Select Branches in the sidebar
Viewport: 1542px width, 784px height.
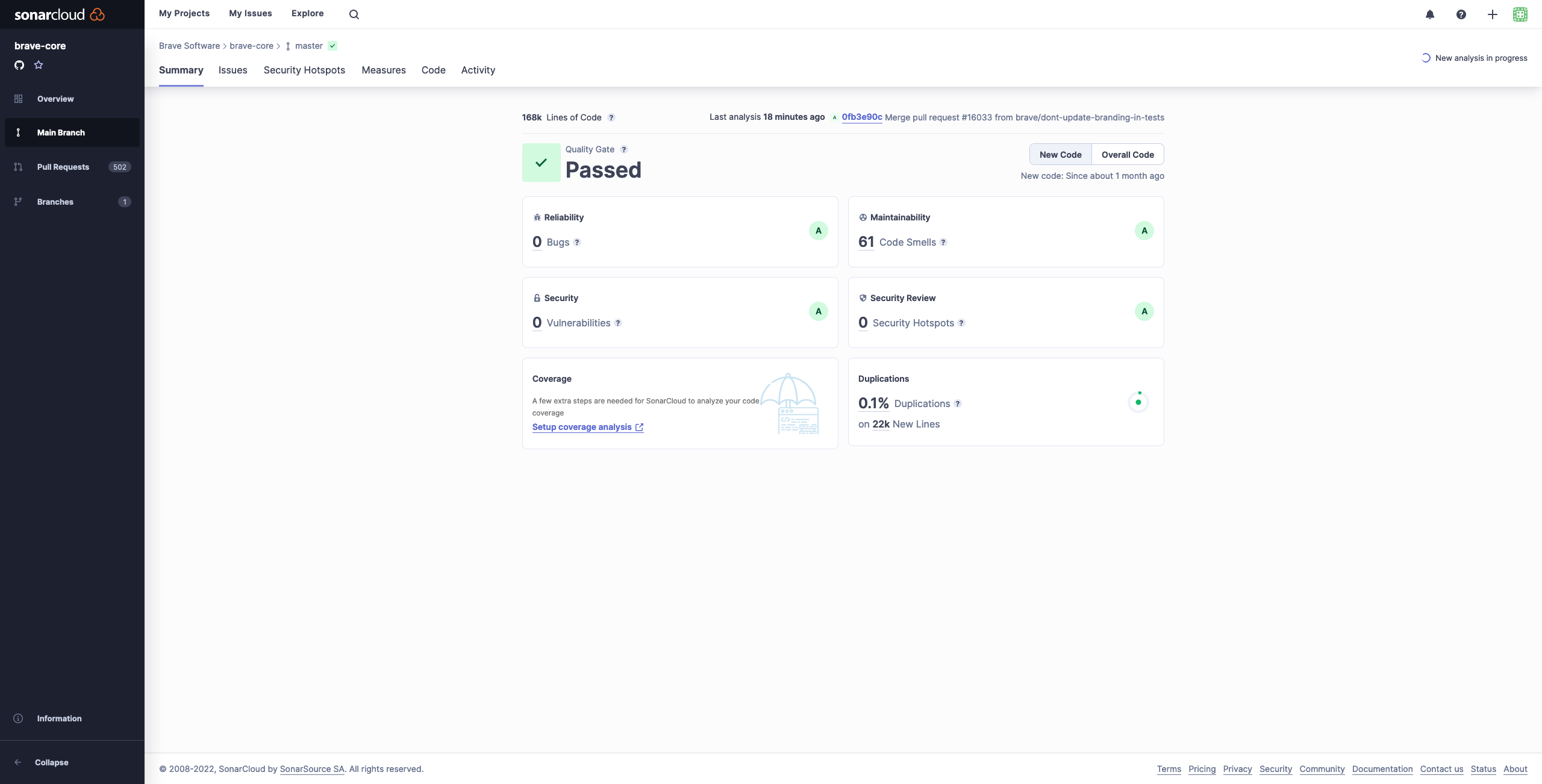tap(55, 201)
